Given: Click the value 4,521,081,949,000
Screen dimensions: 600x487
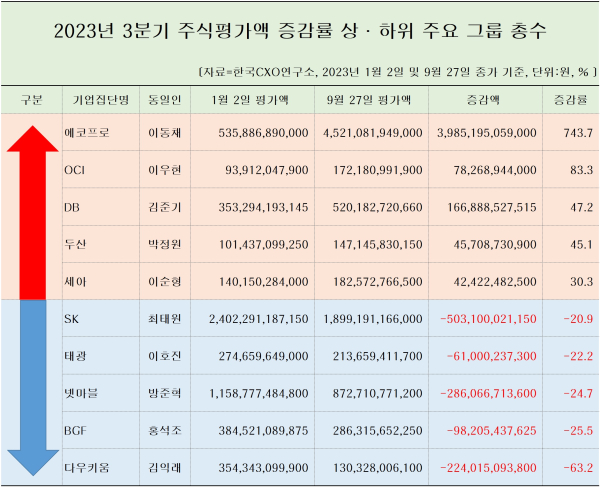Looking at the screenshot, I should [x=372, y=133].
